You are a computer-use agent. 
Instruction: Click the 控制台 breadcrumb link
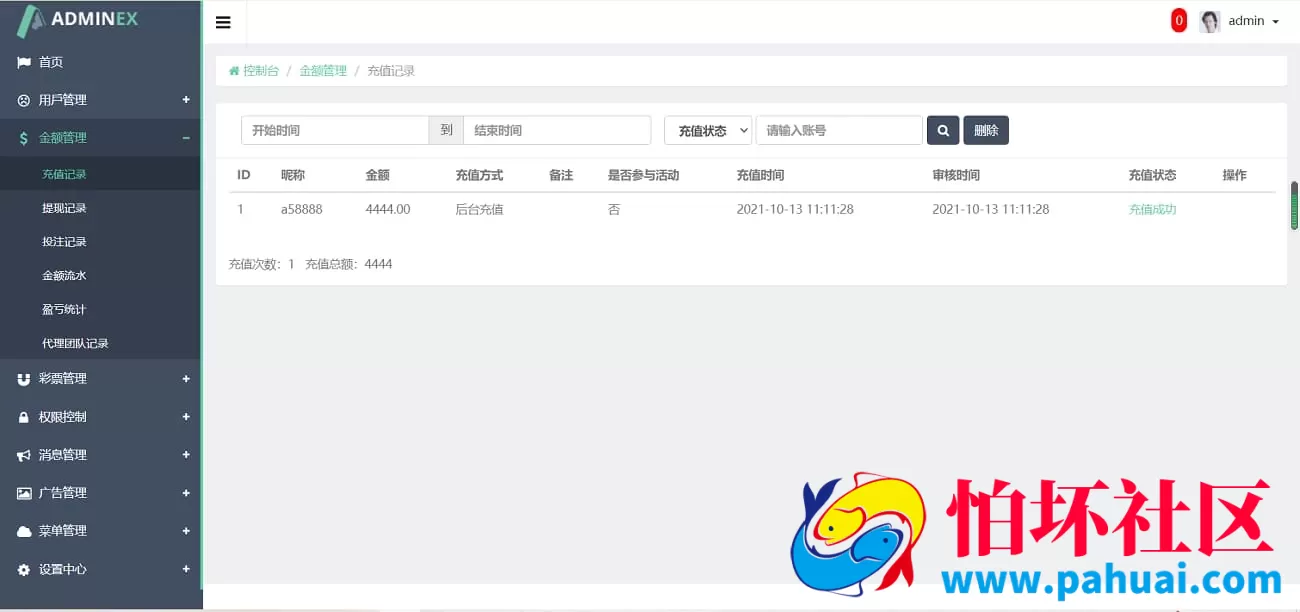click(260, 70)
